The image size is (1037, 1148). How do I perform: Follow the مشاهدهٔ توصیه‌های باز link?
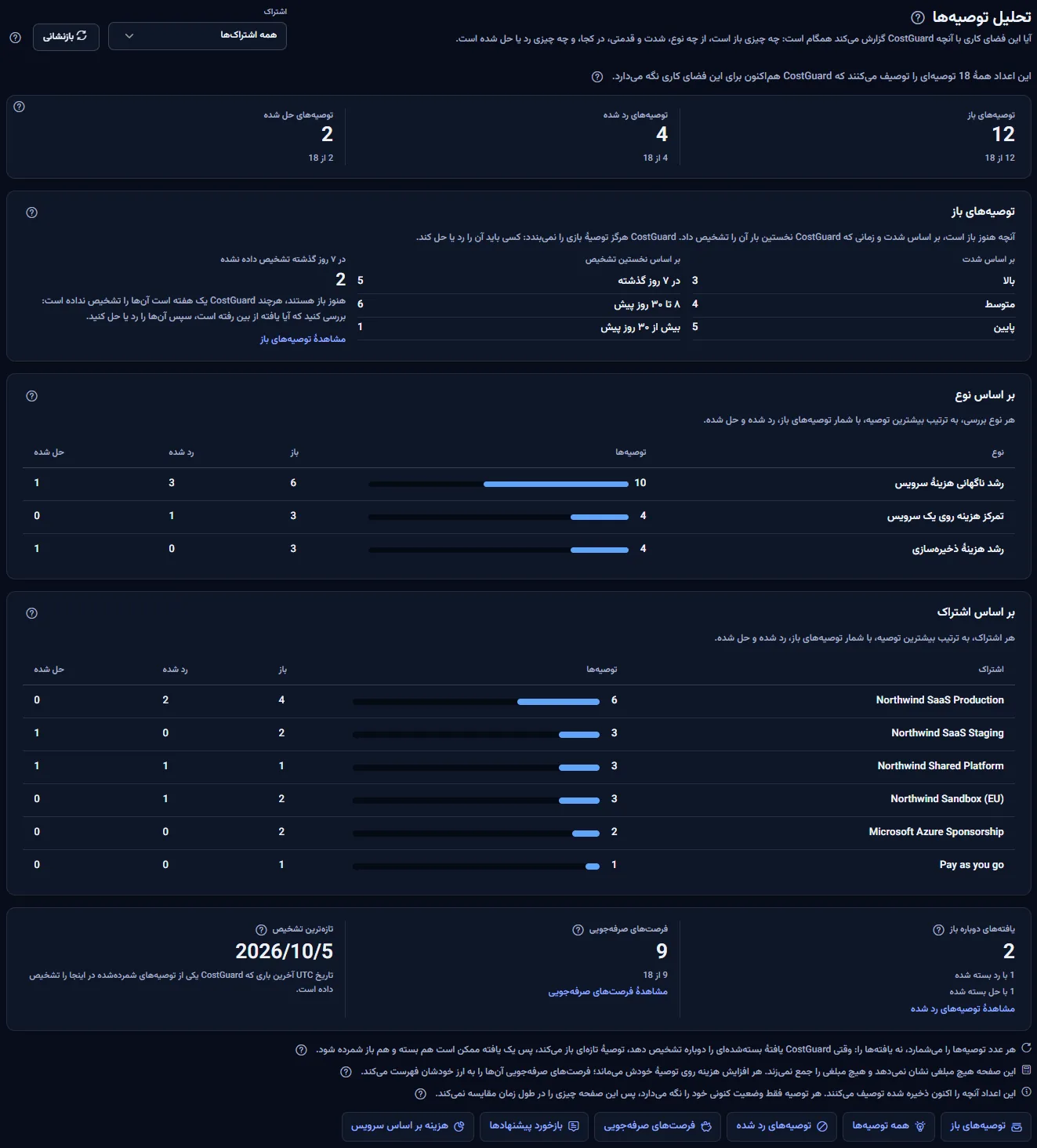(x=303, y=339)
